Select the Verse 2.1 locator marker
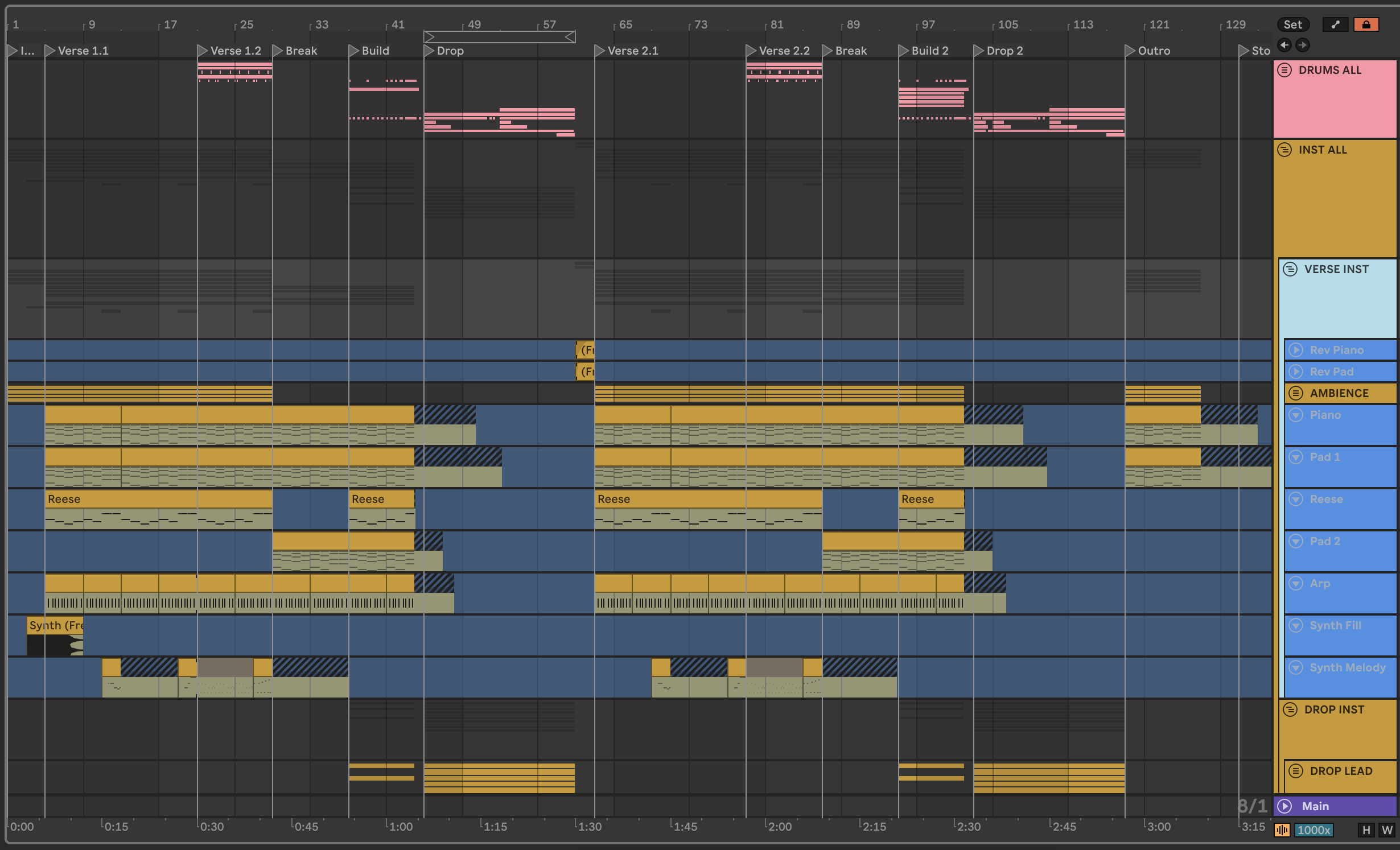 click(599, 51)
